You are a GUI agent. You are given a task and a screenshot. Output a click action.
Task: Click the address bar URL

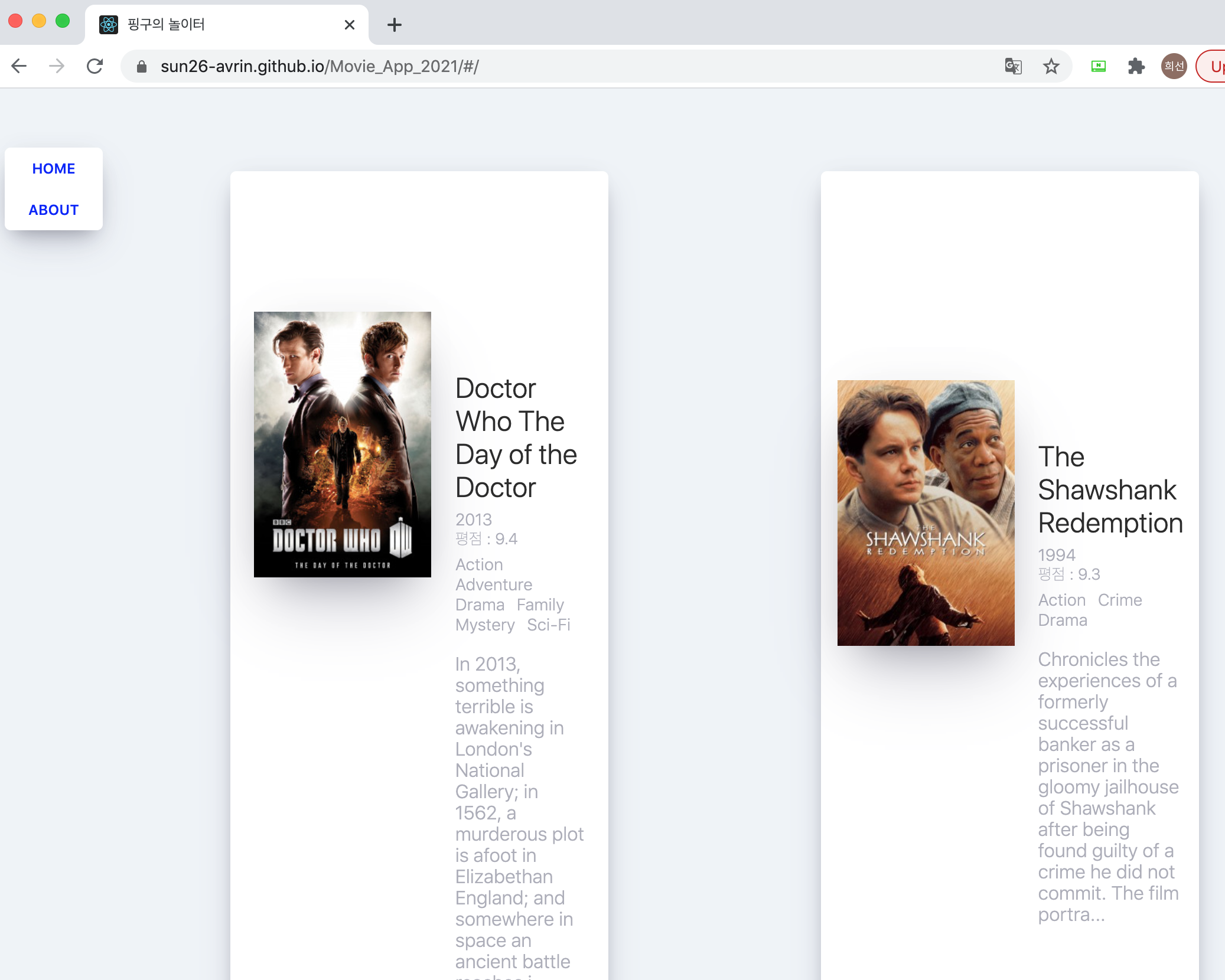pos(319,67)
